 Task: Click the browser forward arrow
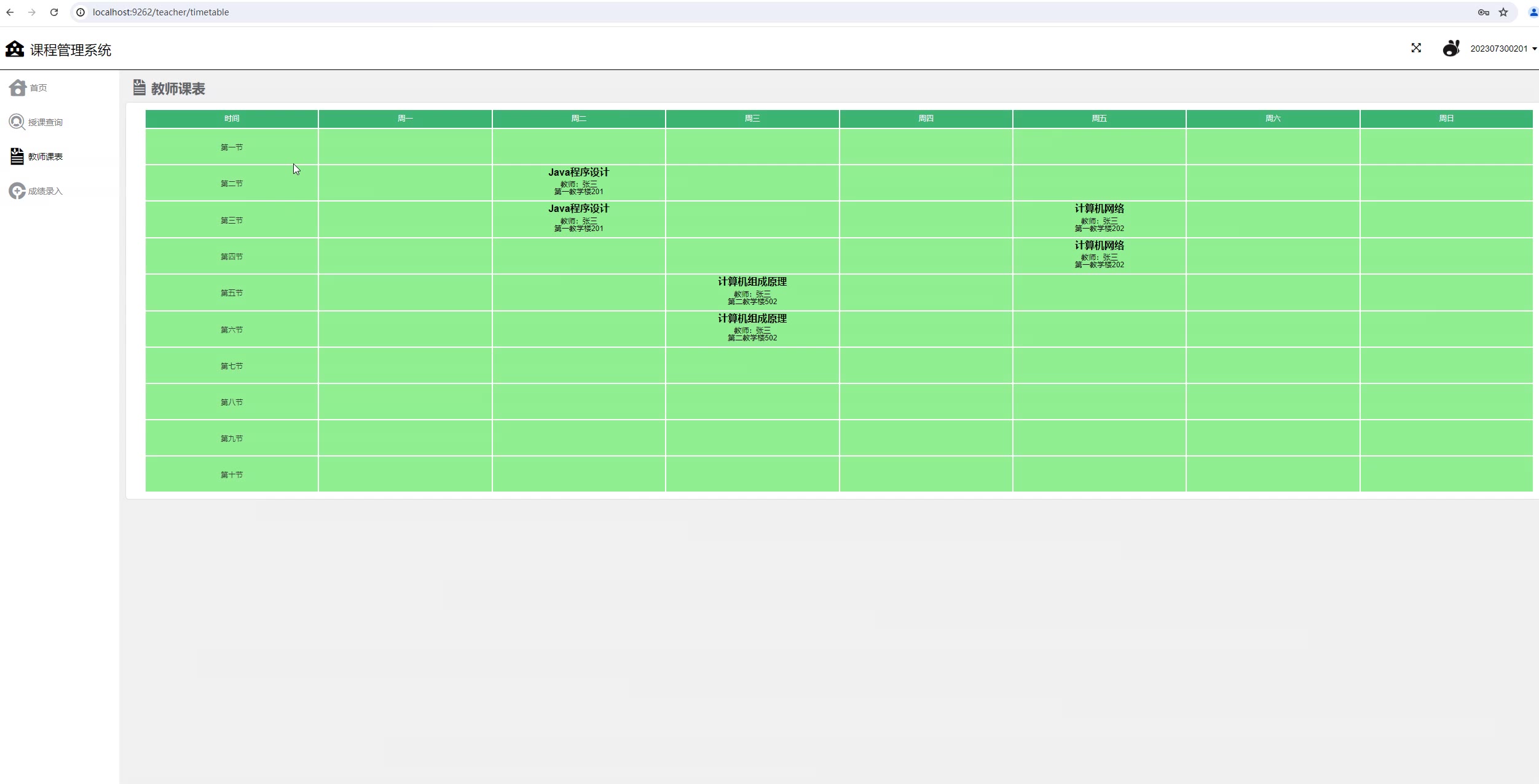pyautogui.click(x=32, y=12)
